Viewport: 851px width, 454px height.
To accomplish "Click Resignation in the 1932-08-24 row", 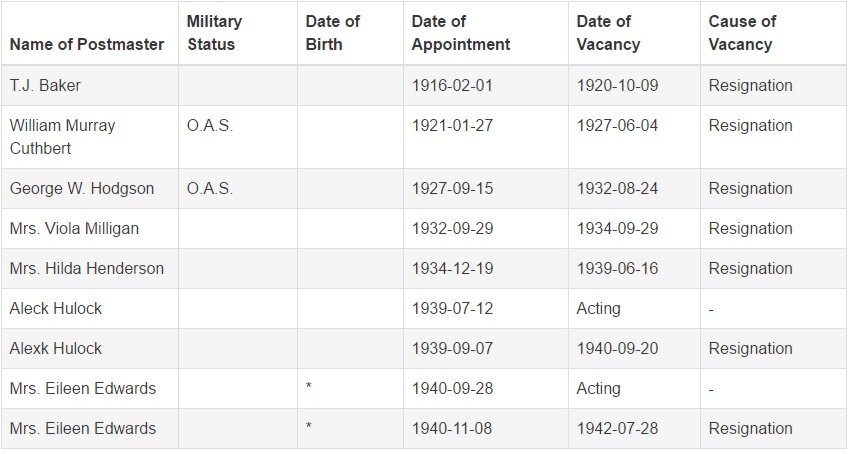I will tap(751, 188).
